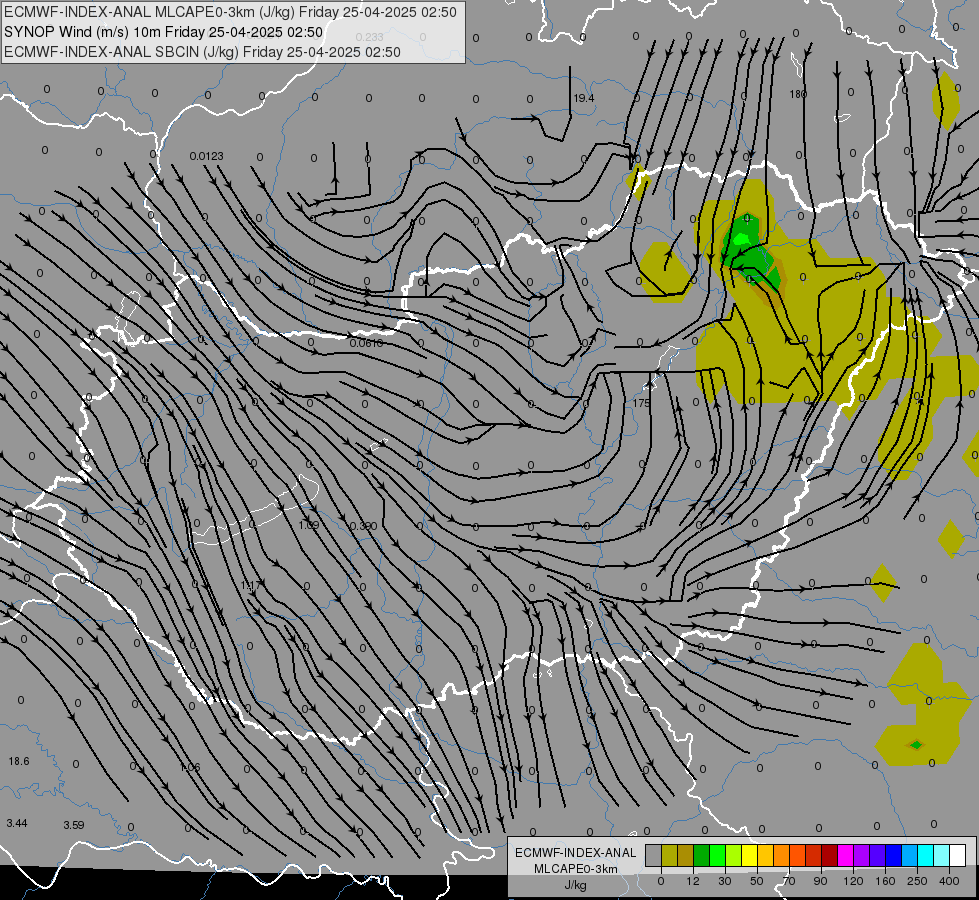Click the map value '1.09'
979x900 pixels.
click(x=309, y=525)
